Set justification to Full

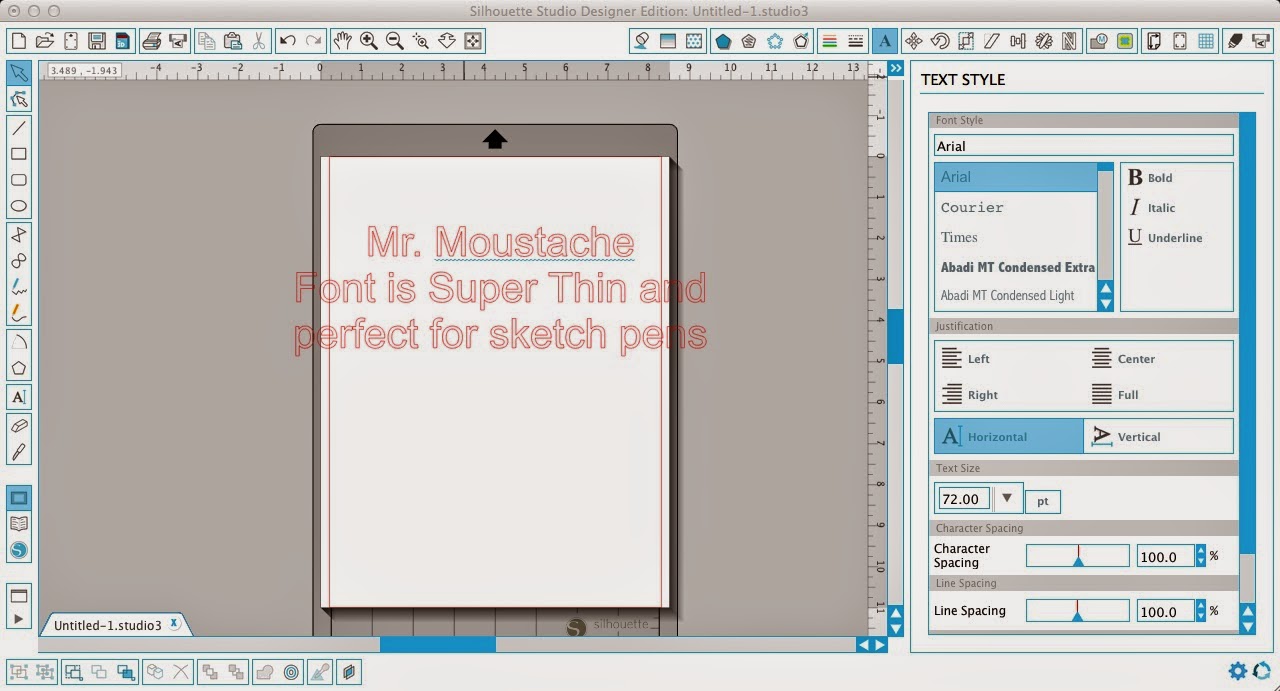pos(1115,395)
